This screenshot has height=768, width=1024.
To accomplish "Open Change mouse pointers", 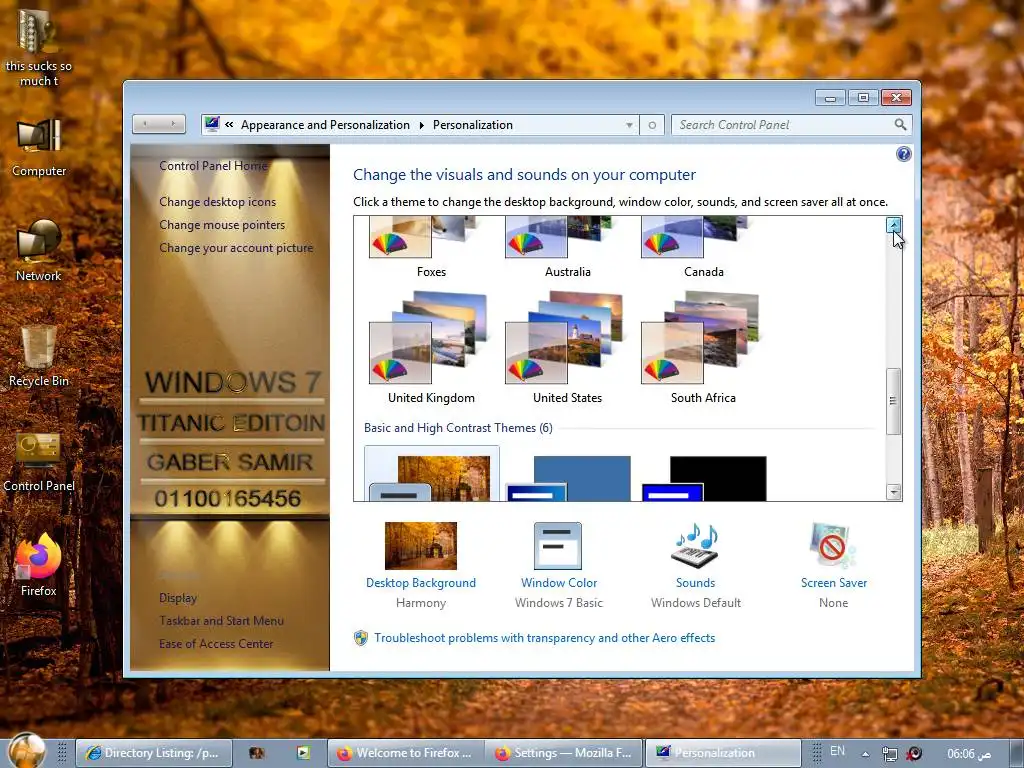I will pyautogui.click(x=222, y=225).
